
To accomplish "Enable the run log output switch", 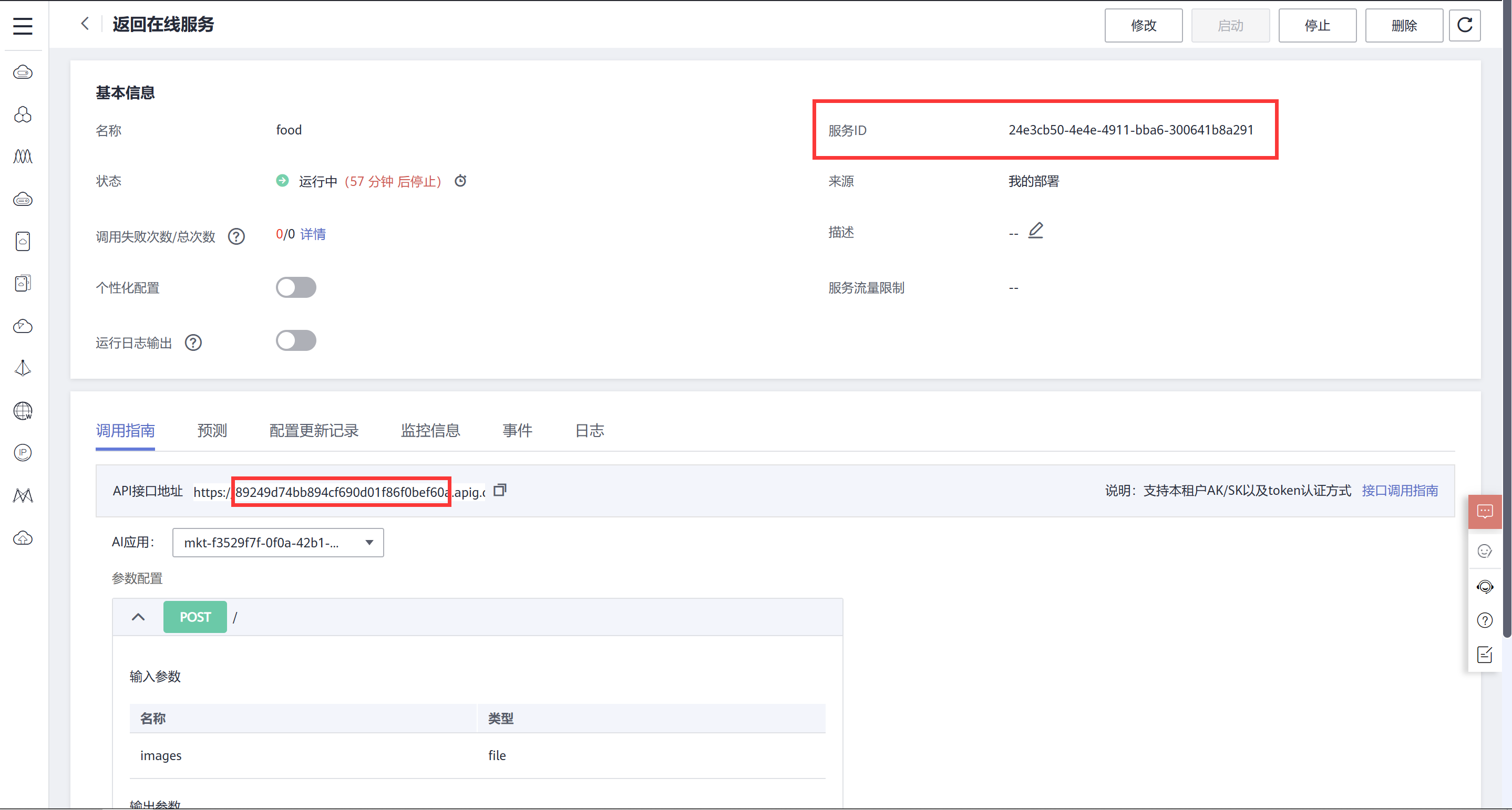I will click(296, 341).
